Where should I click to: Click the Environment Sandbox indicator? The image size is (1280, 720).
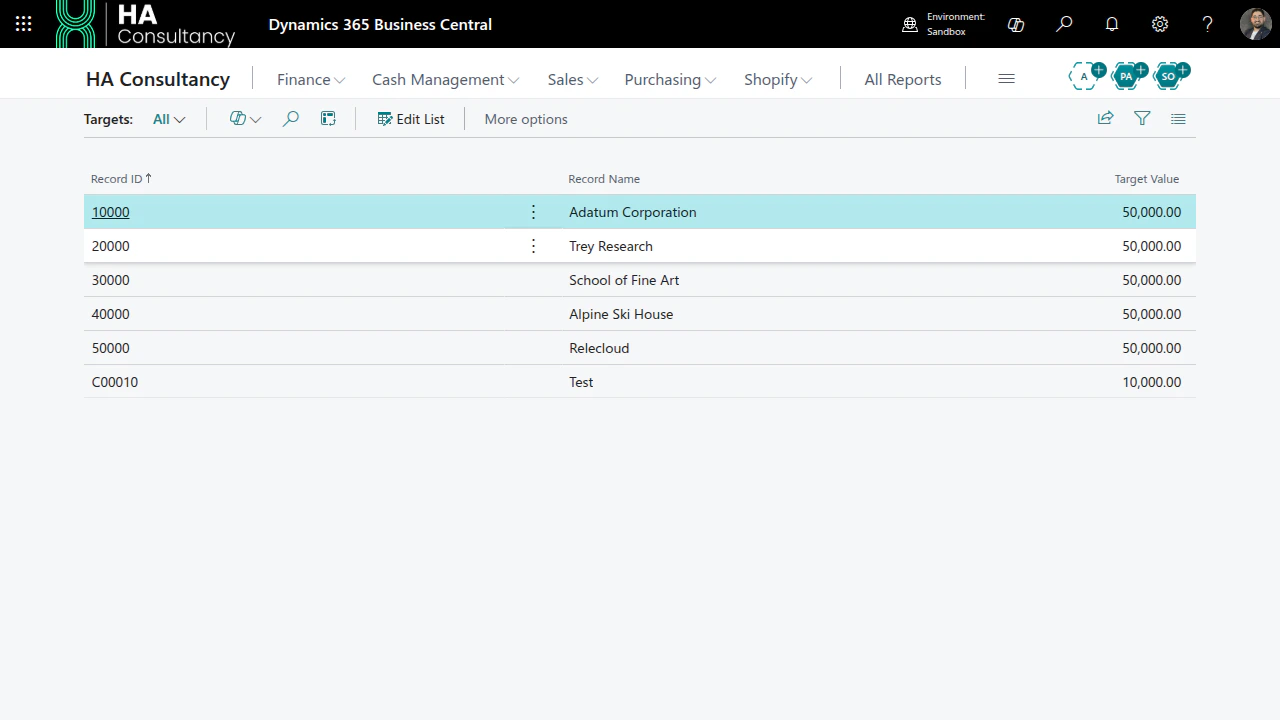click(943, 24)
